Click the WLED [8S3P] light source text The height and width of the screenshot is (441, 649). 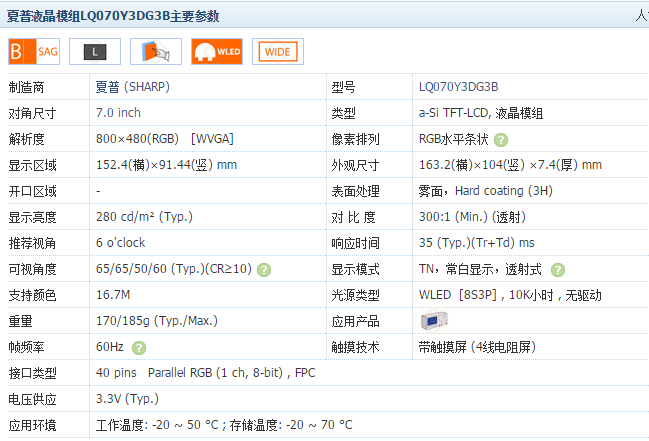tap(457, 295)
